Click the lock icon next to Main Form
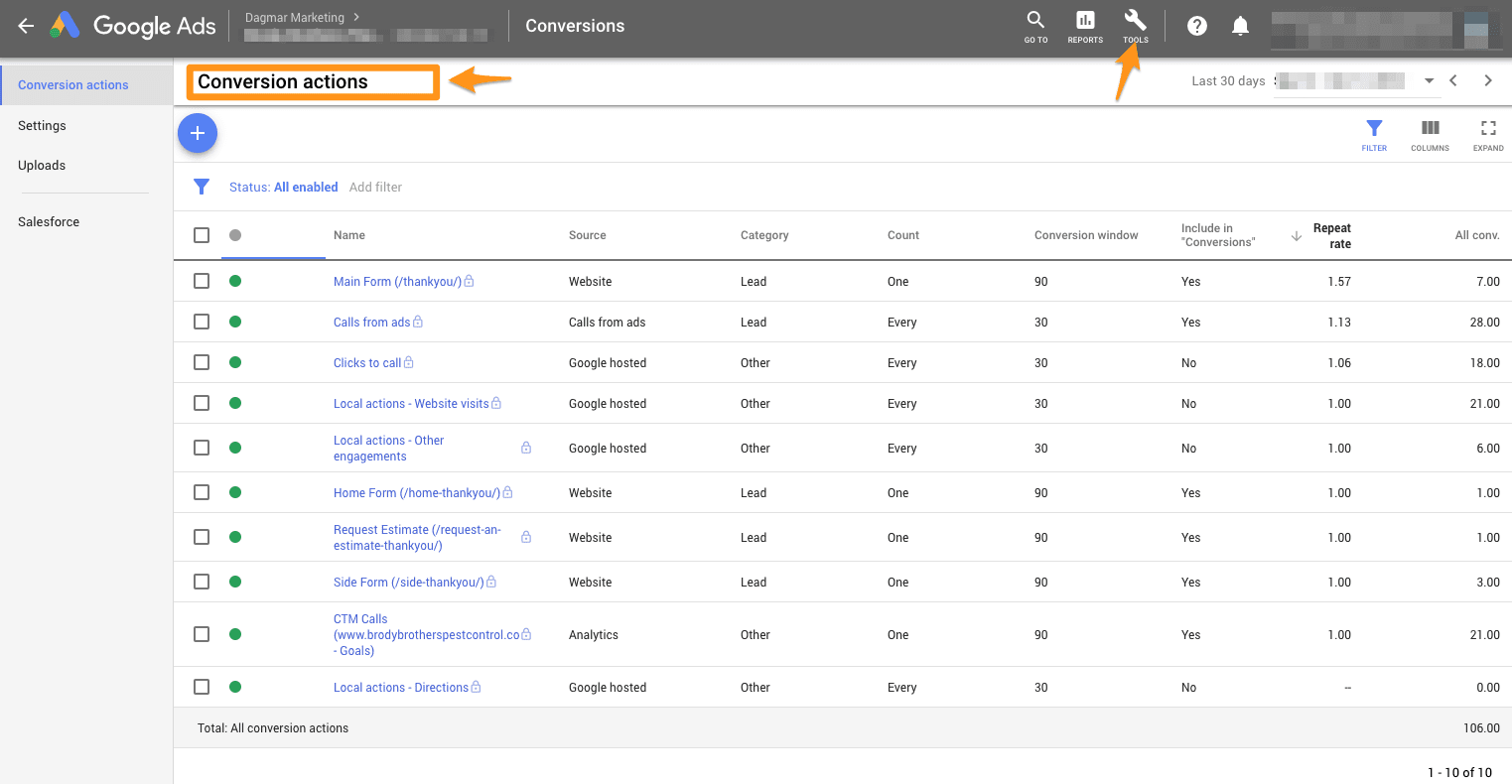 (x=469, y=281)
